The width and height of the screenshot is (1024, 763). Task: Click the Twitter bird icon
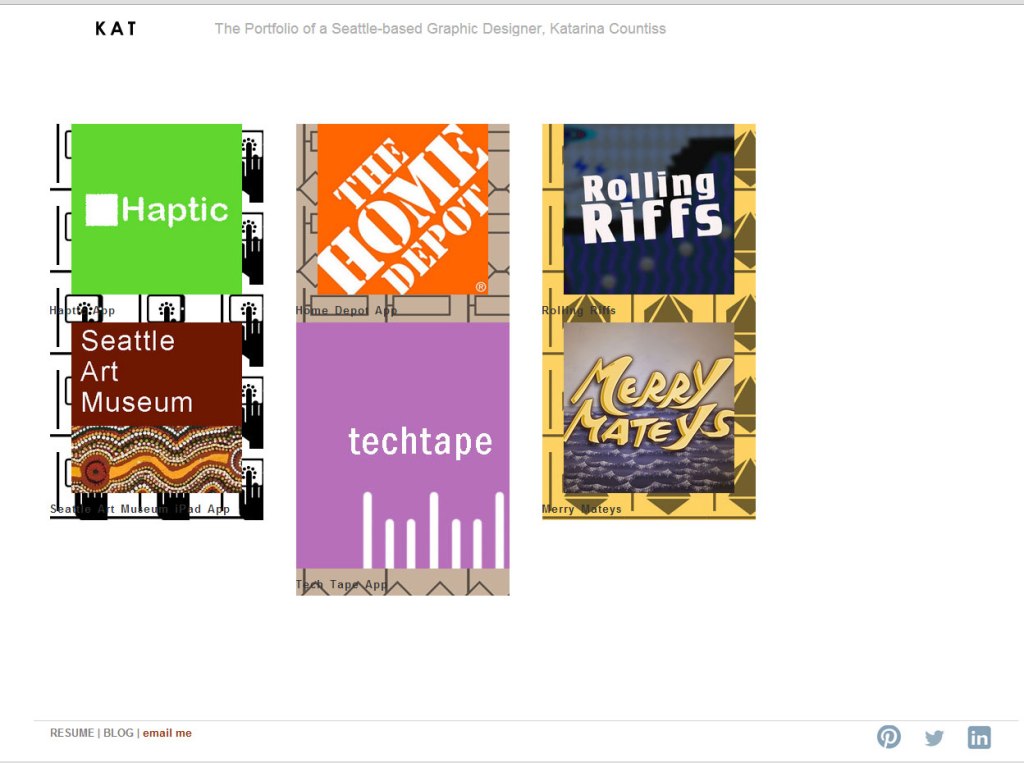pyautogui.click(x=934, y=738)
